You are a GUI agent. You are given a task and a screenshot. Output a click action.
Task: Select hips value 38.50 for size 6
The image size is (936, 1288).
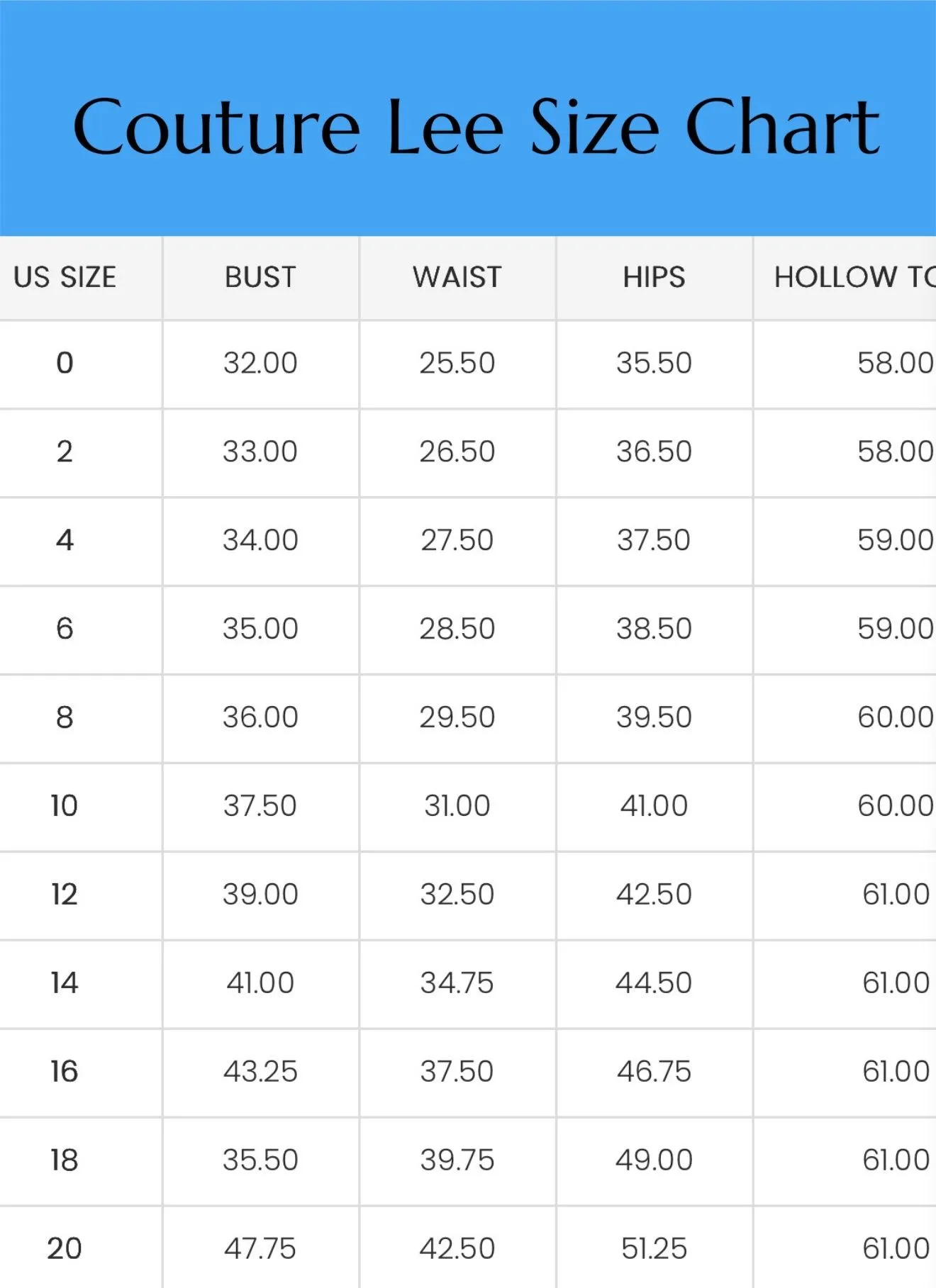(654, 629)
